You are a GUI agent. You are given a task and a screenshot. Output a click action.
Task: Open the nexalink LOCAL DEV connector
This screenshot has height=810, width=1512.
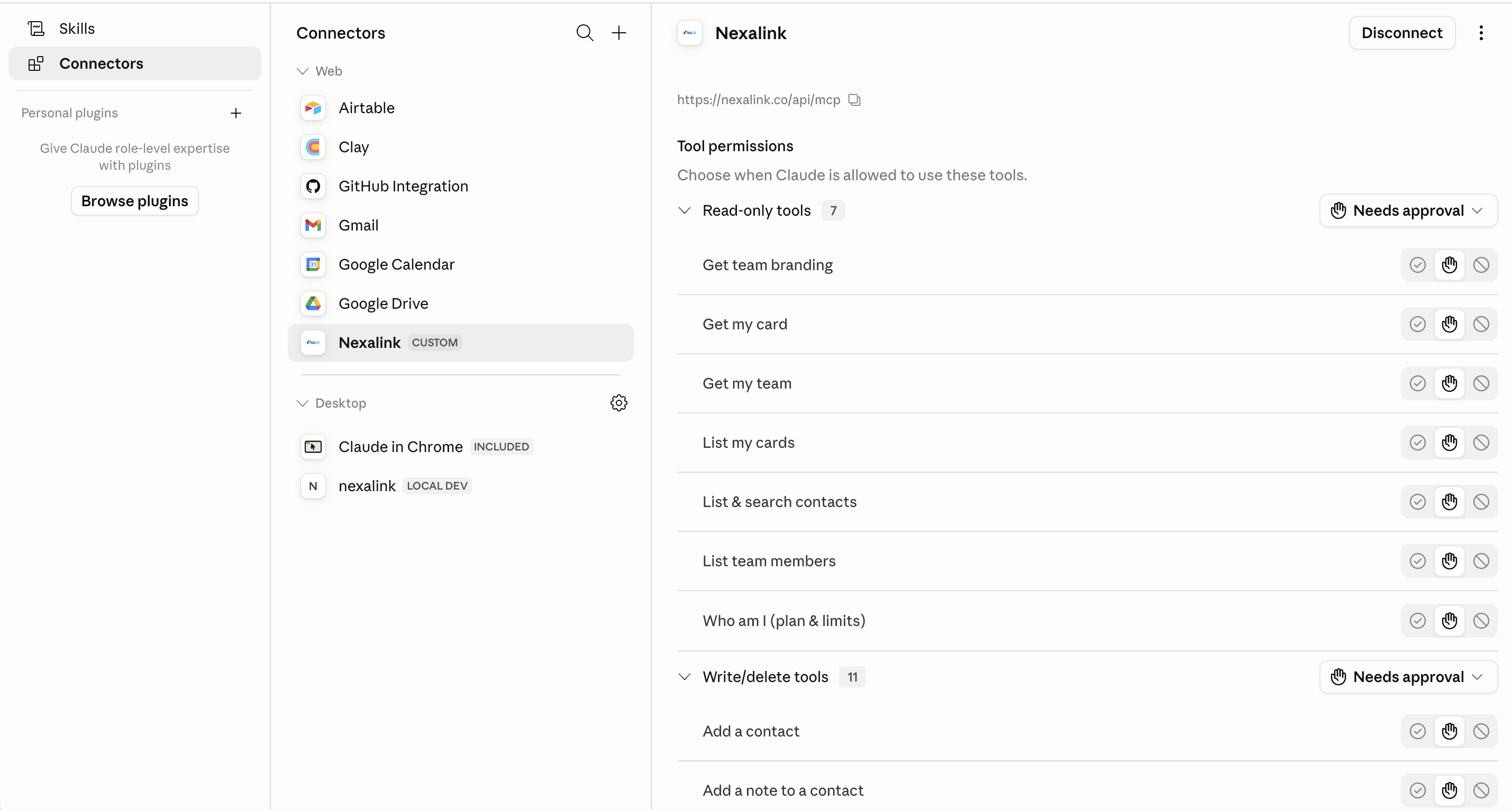pyautogui.click(x=461, y=486)
